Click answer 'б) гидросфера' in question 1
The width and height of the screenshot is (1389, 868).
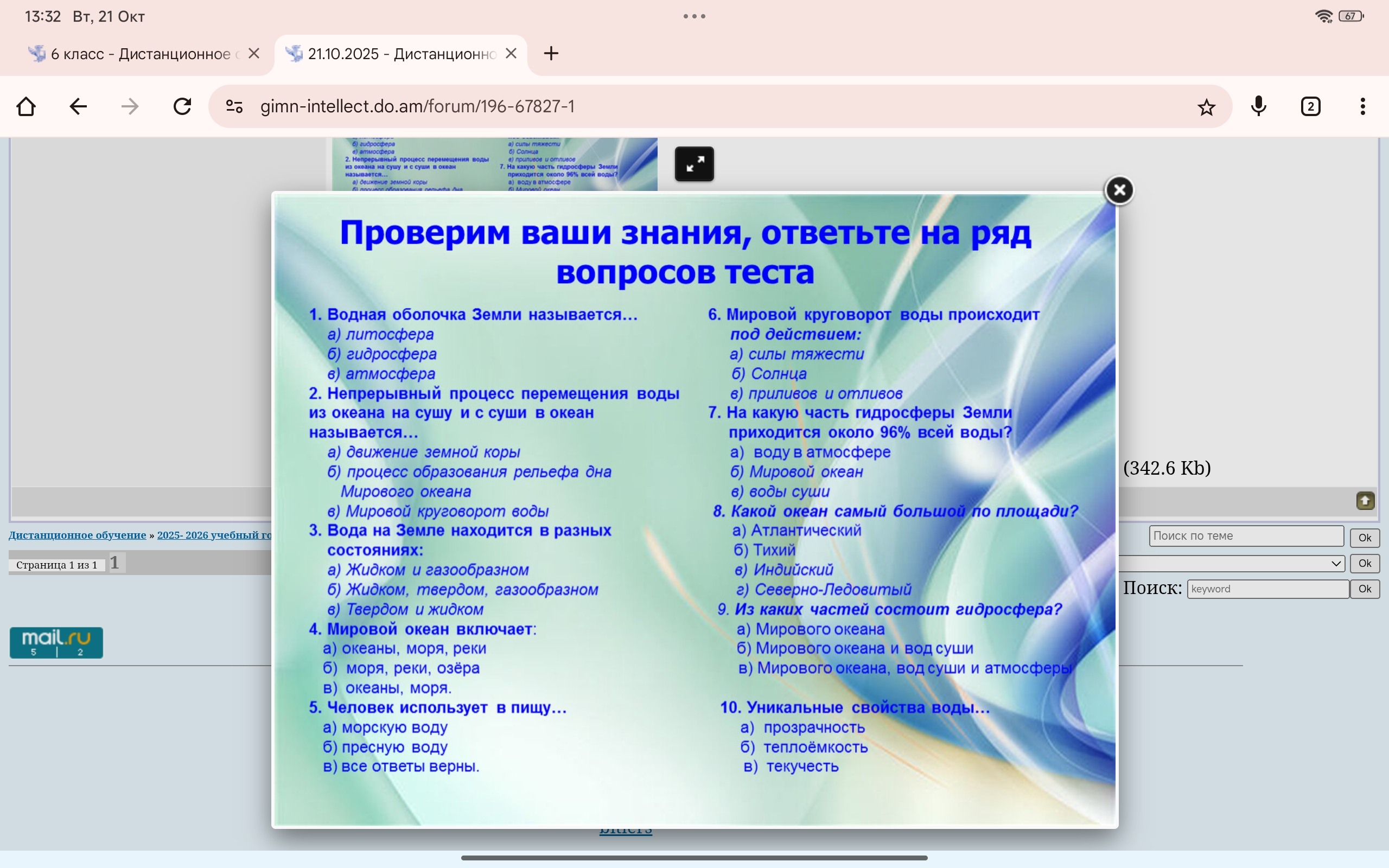(381, 354)
